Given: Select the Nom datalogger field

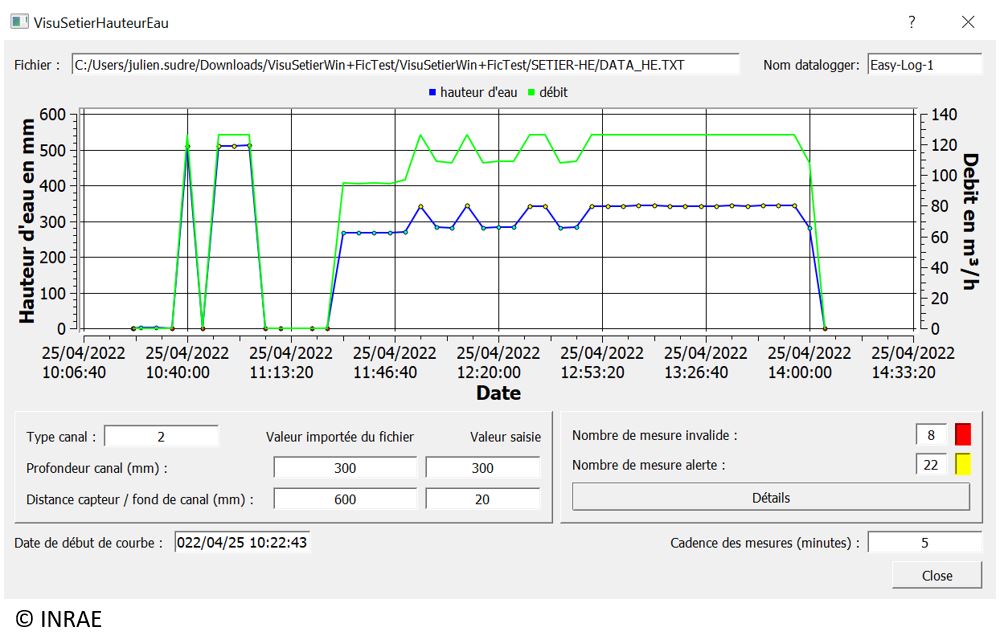Looking at the screenshot, I should pos(924,65).
